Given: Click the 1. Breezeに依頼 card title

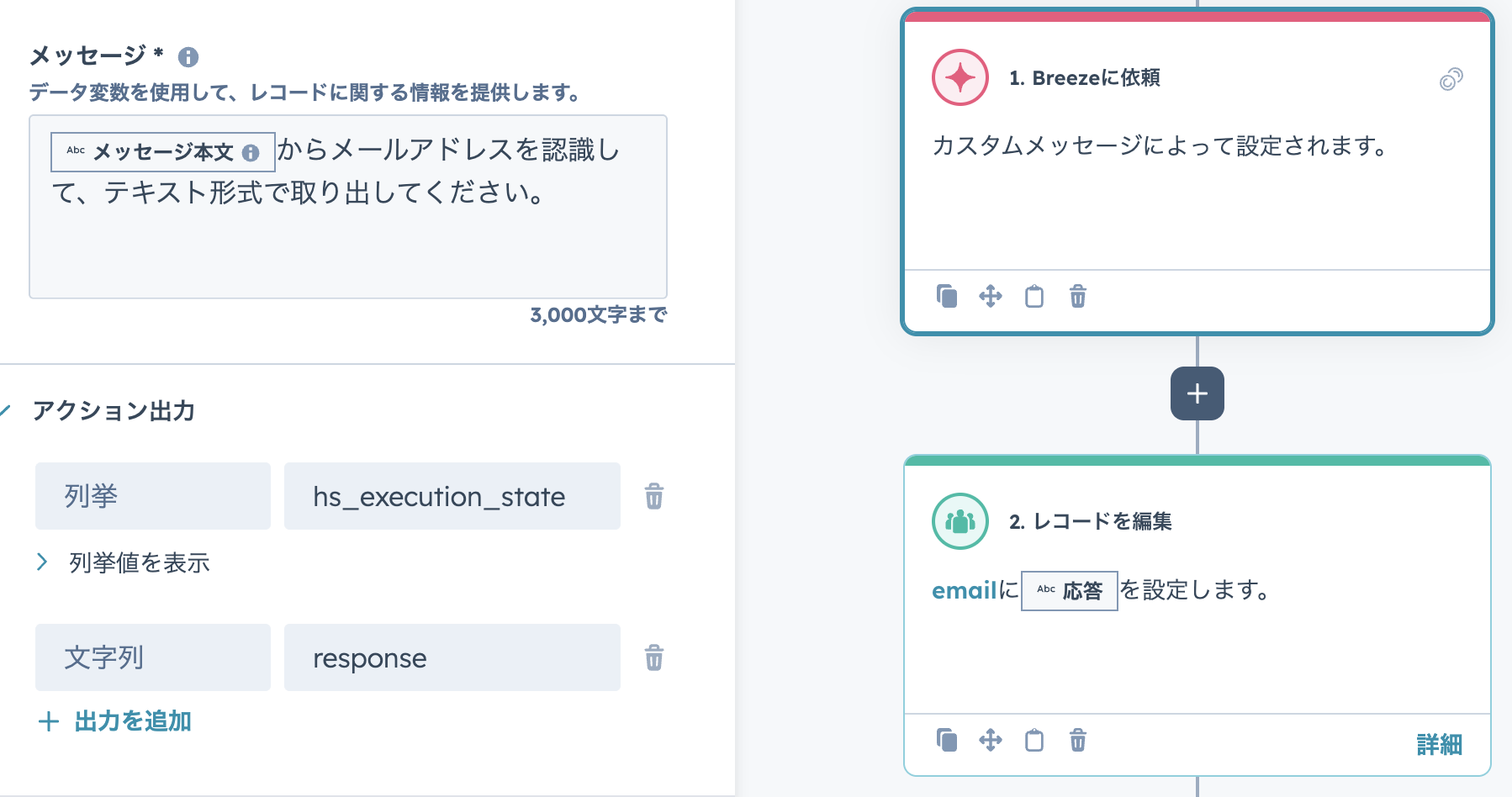Looking at the screenshot, I should 1085,77.
